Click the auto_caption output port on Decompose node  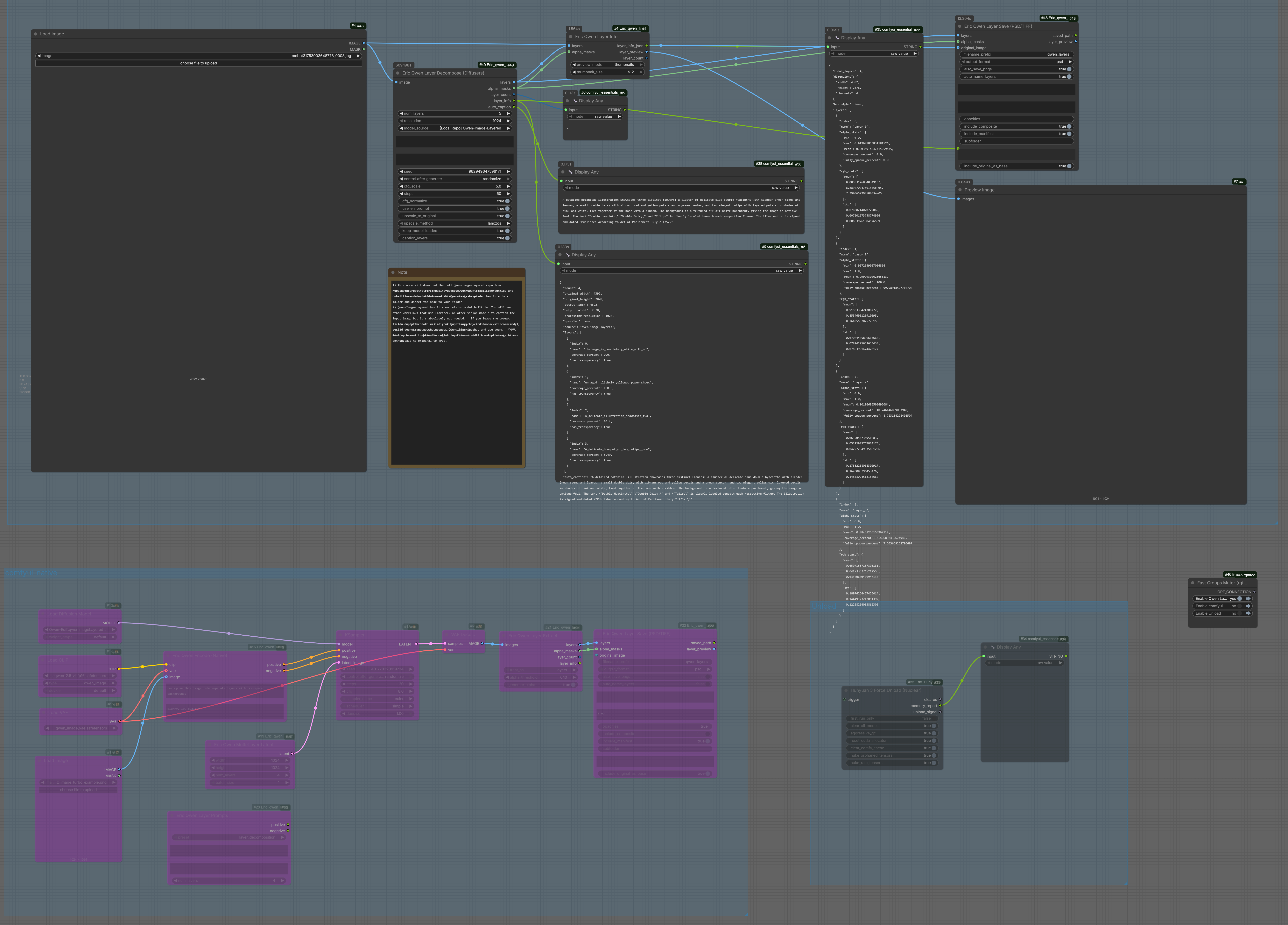pos(514,107)
